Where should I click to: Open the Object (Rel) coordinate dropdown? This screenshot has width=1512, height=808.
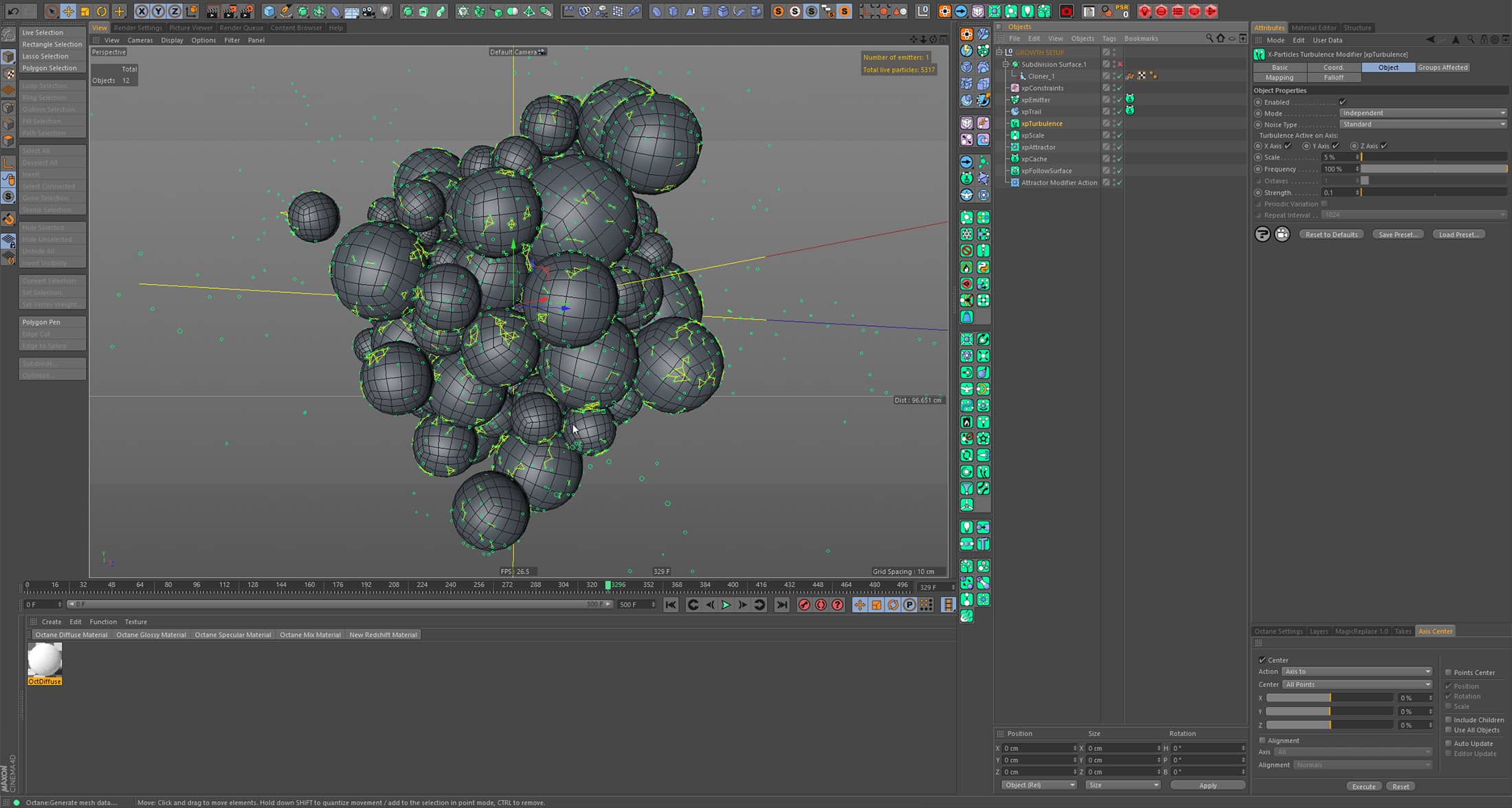(x=1038, y=785)
